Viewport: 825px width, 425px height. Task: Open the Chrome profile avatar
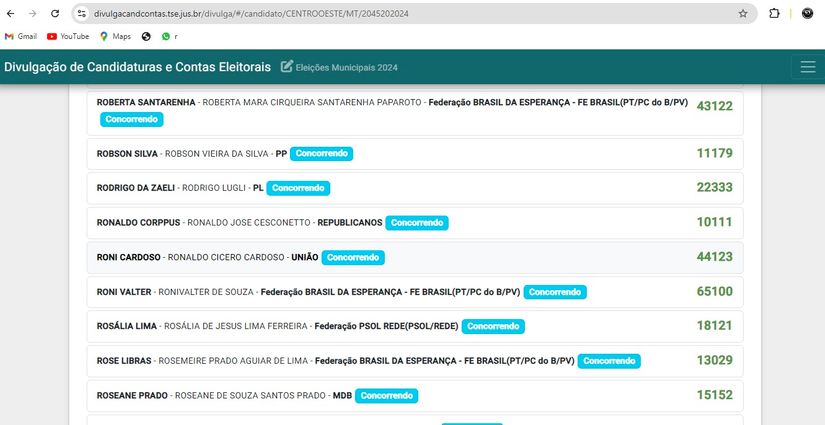(x=808, y=14)
